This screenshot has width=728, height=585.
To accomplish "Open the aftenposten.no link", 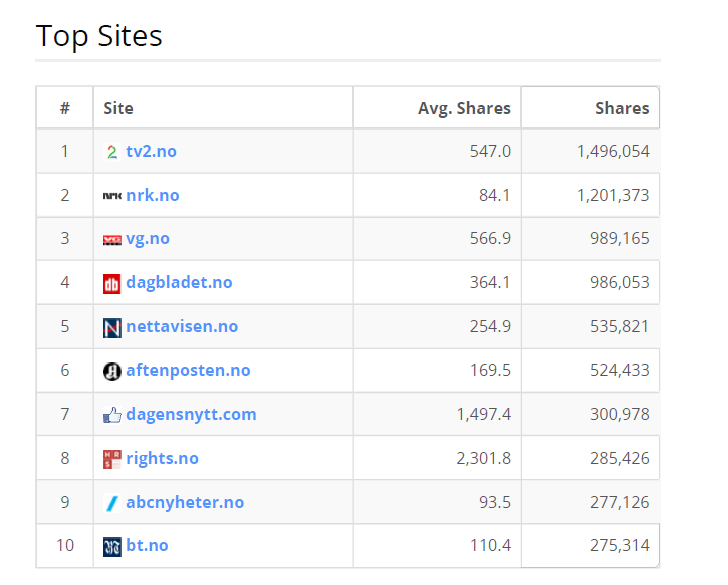I will [188, 371].
